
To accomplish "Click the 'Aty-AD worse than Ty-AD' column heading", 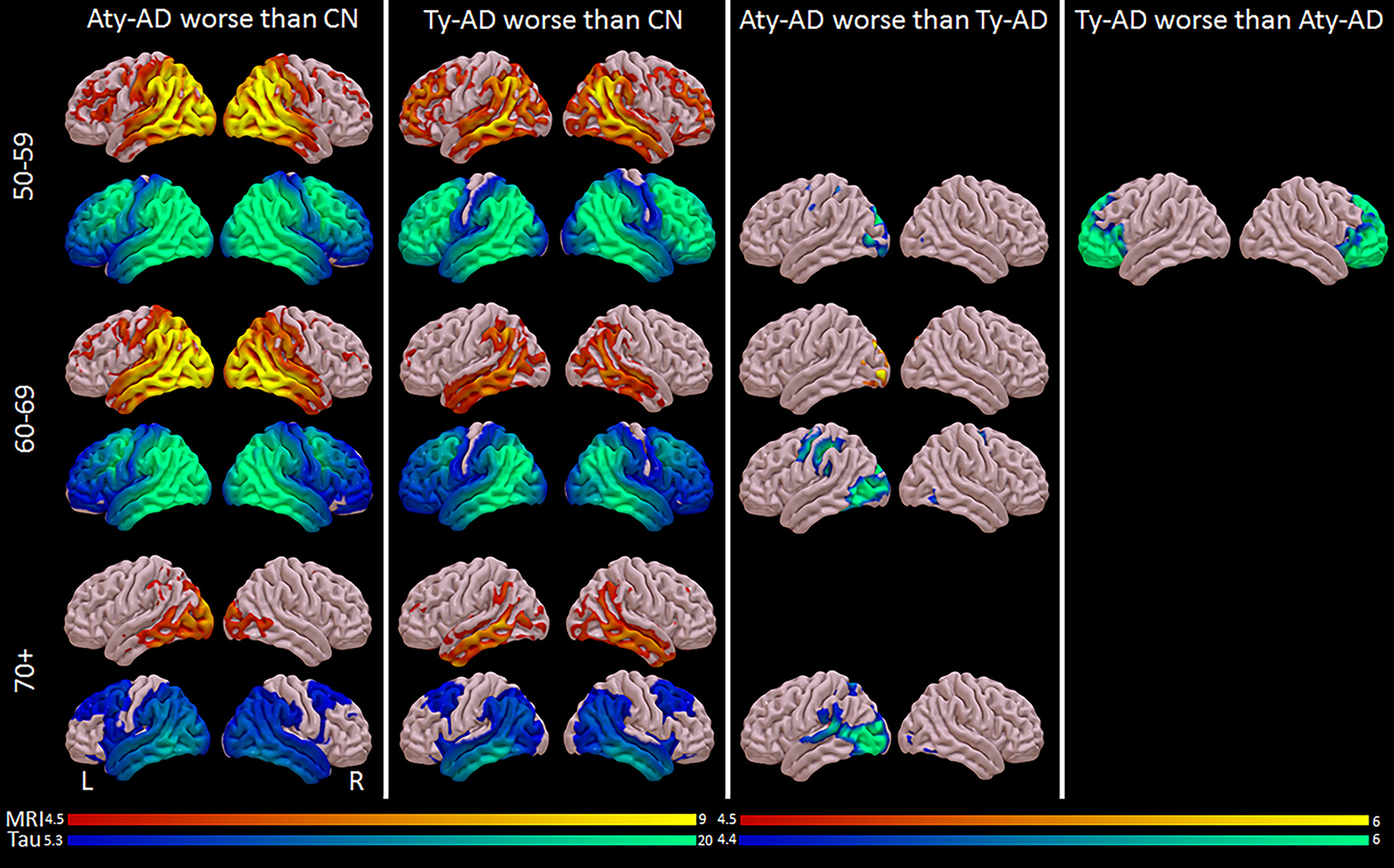I will 894,20.
